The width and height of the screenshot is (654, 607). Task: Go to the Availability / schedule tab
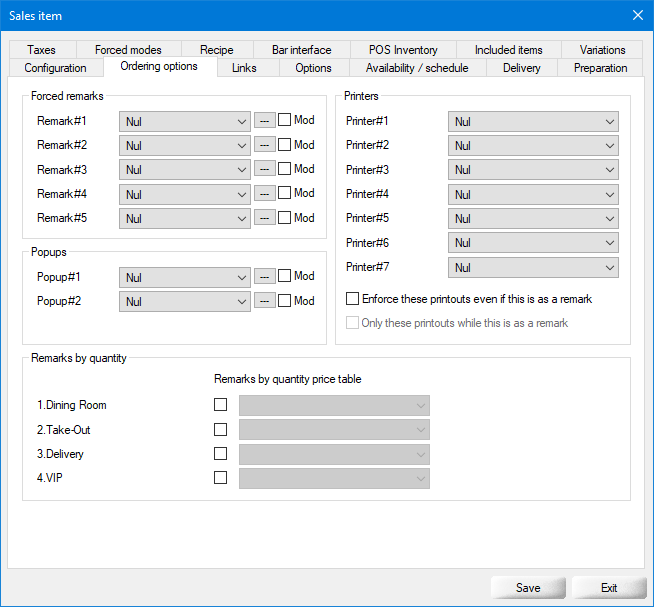point(417,68)
